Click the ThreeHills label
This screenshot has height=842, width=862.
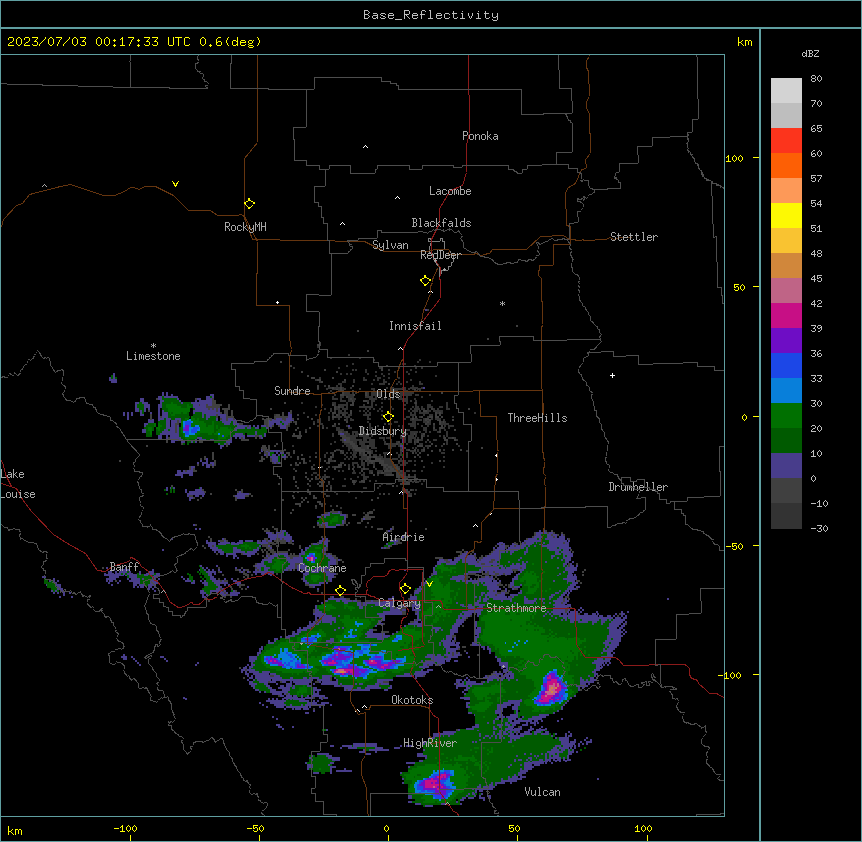point(537,418)
